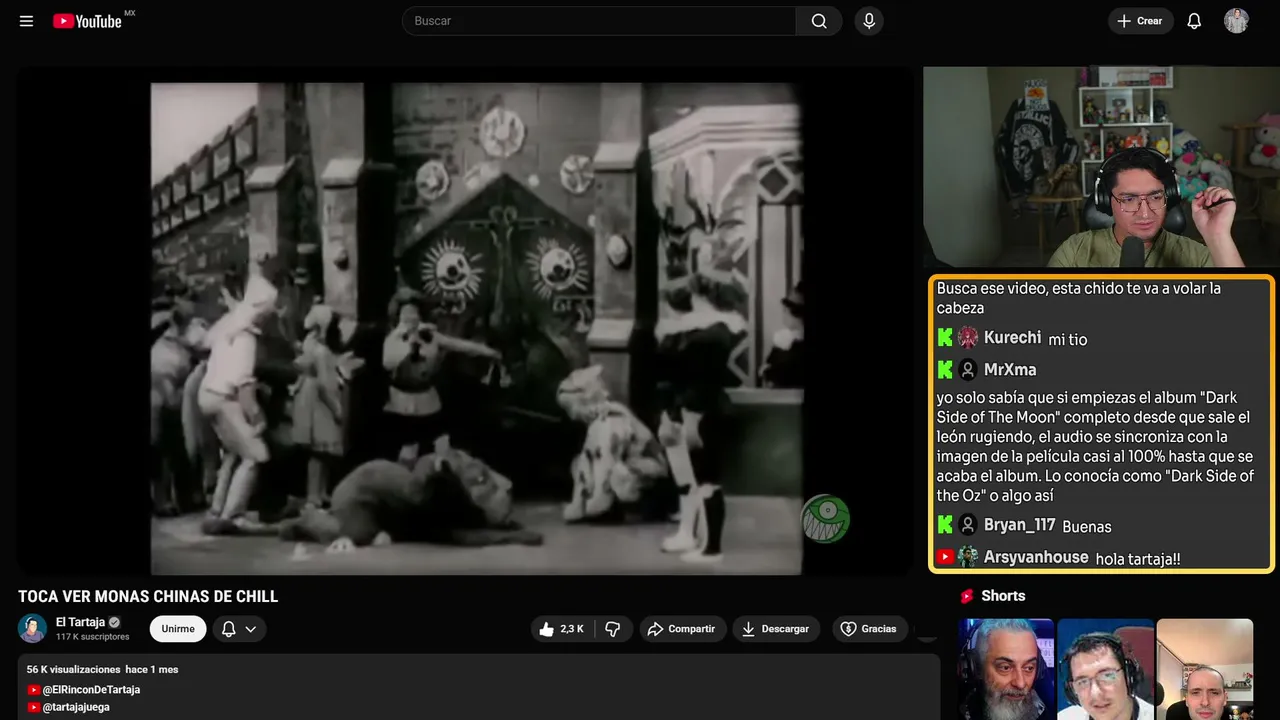Image resolution: width=1280 pixels, height=720 pixels.
Task: Click the Kurechi username in chat
Action: [1012, 338]
